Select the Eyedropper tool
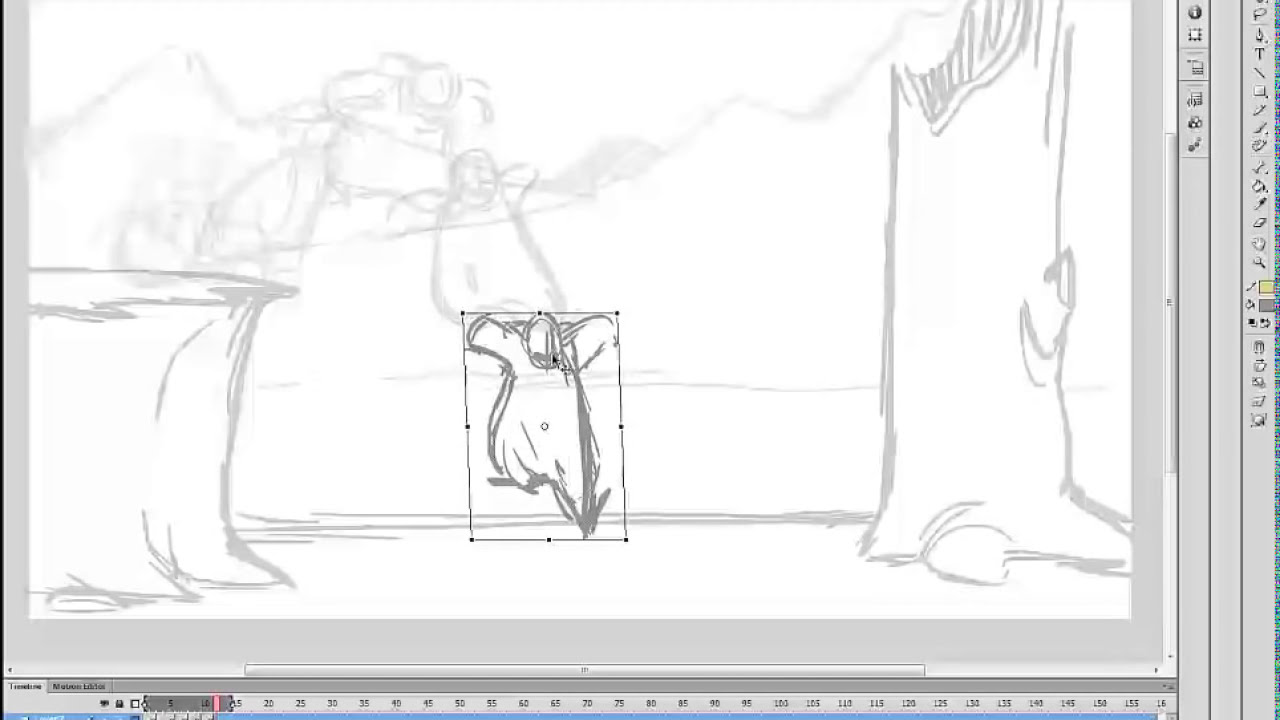 point(1259,203)
